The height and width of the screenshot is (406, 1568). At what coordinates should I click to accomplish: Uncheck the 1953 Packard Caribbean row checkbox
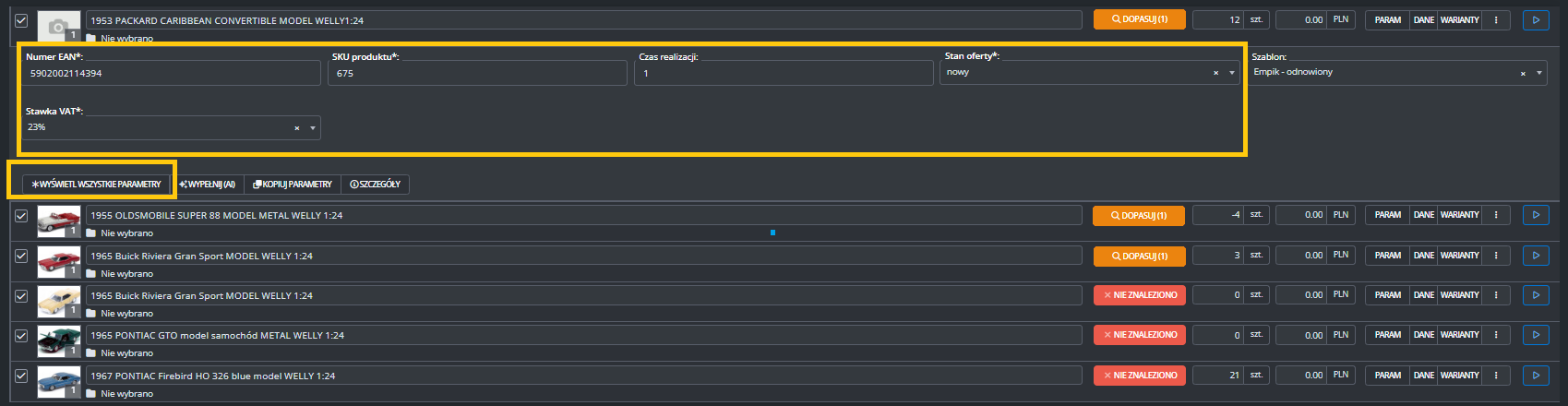click(21, 20)
